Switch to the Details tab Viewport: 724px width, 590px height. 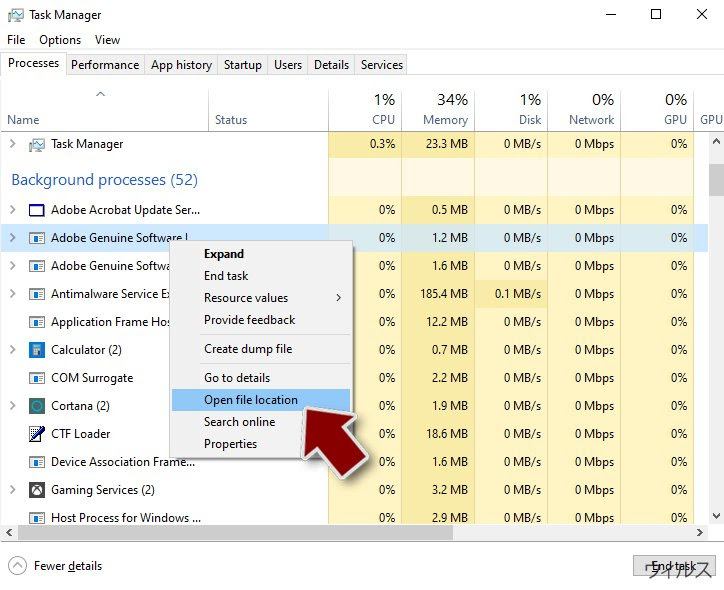point(331,65)
